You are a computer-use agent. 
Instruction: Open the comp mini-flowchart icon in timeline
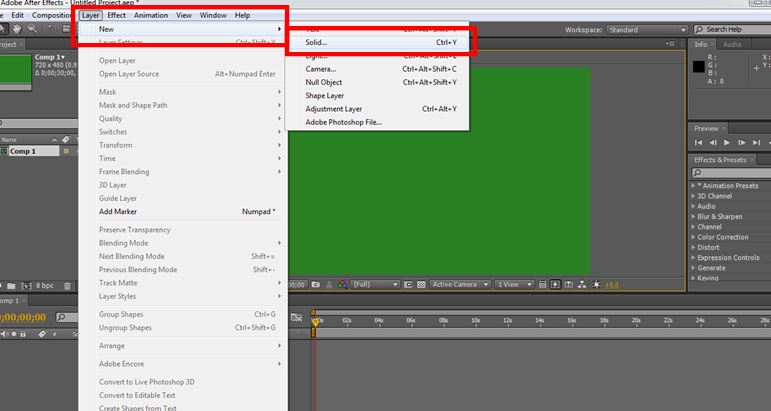(x=296, y=318)
